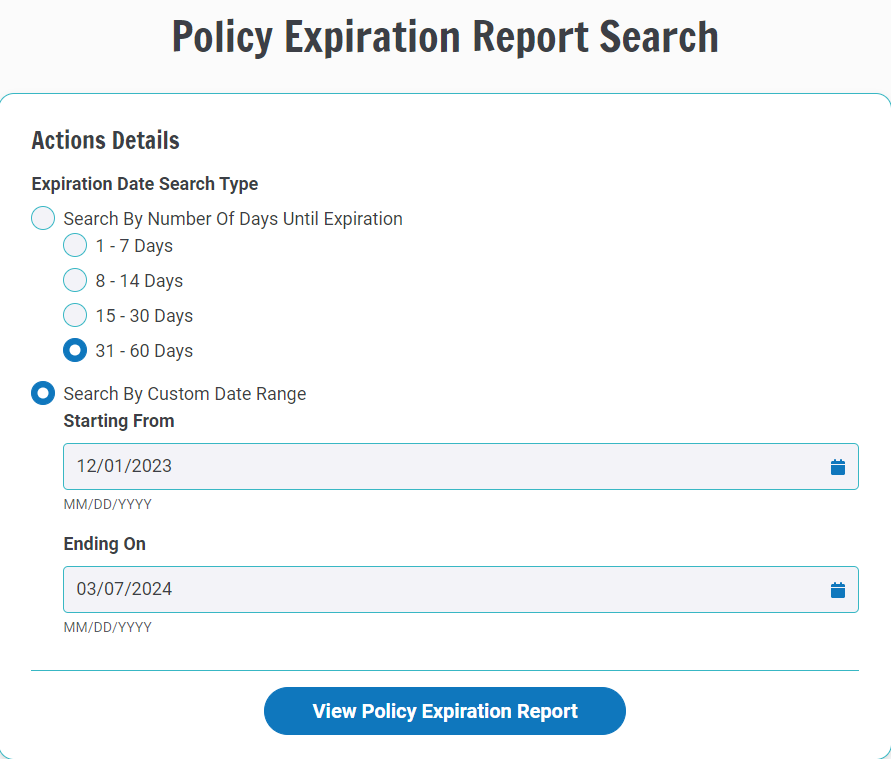Click the MM/DD/YYYY hint under Ending On
This screenshot has height=759, width=891.
pyautogui.click(x=108, y=627)
